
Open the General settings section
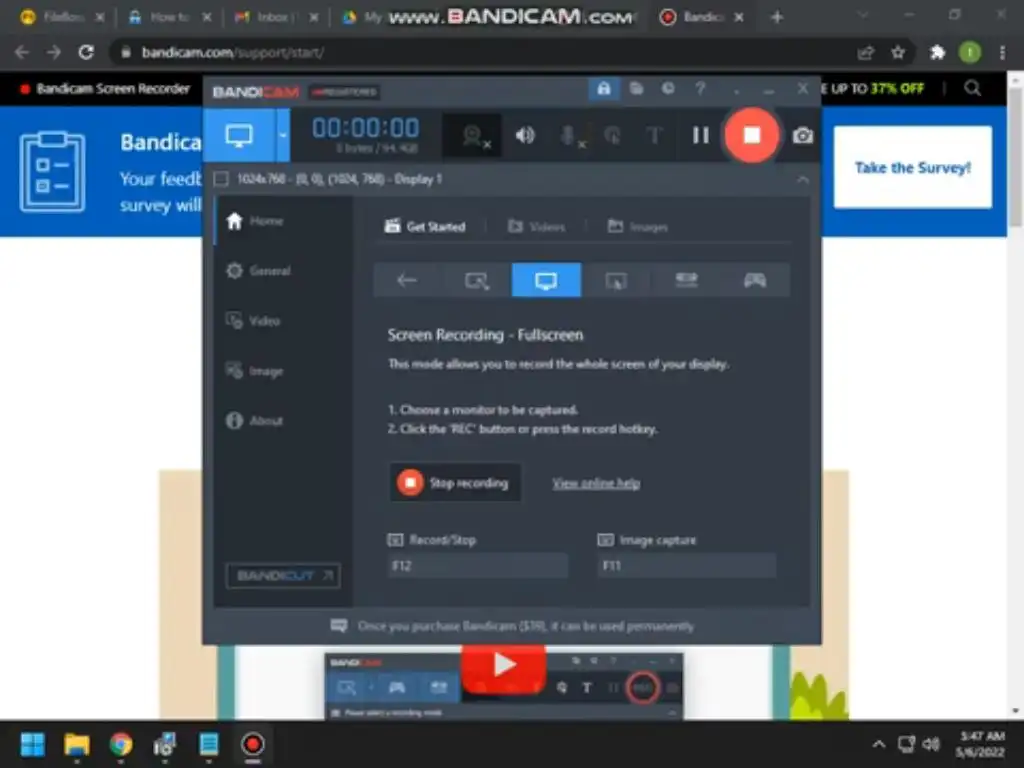pyautogui.click(x=259, y=271)
